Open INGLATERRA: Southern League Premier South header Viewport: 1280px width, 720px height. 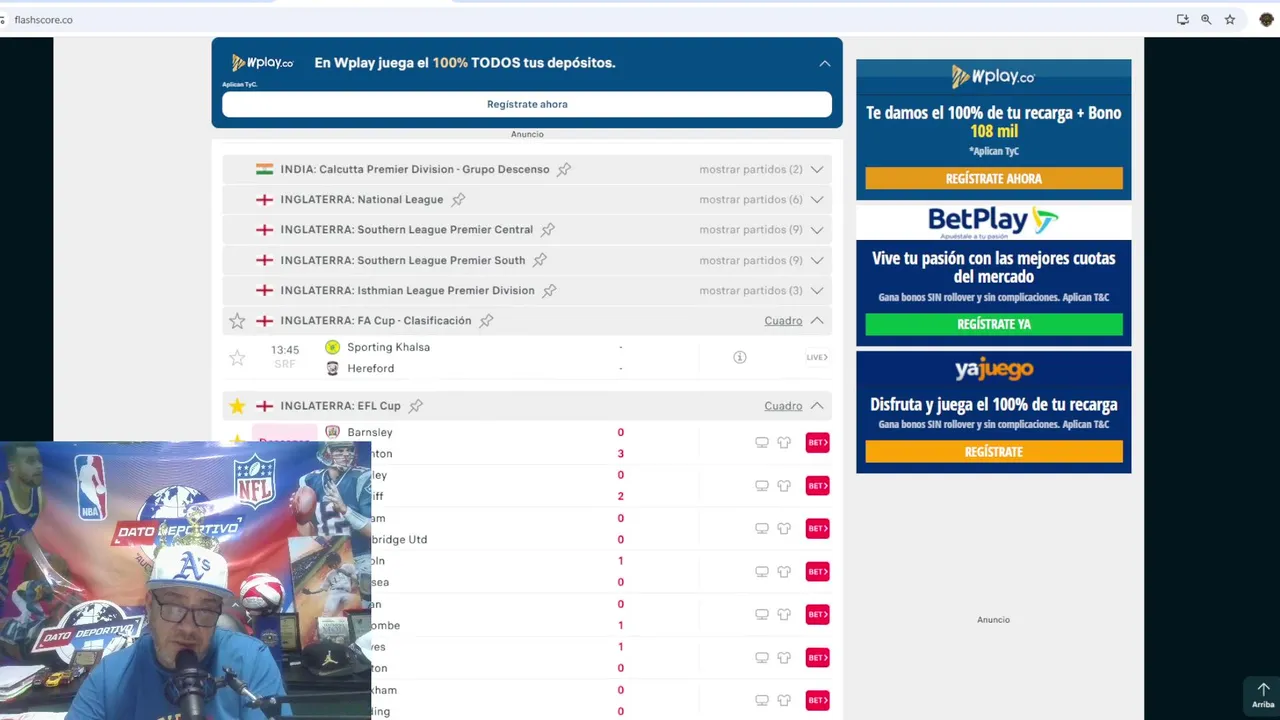[x=403, y=260]
